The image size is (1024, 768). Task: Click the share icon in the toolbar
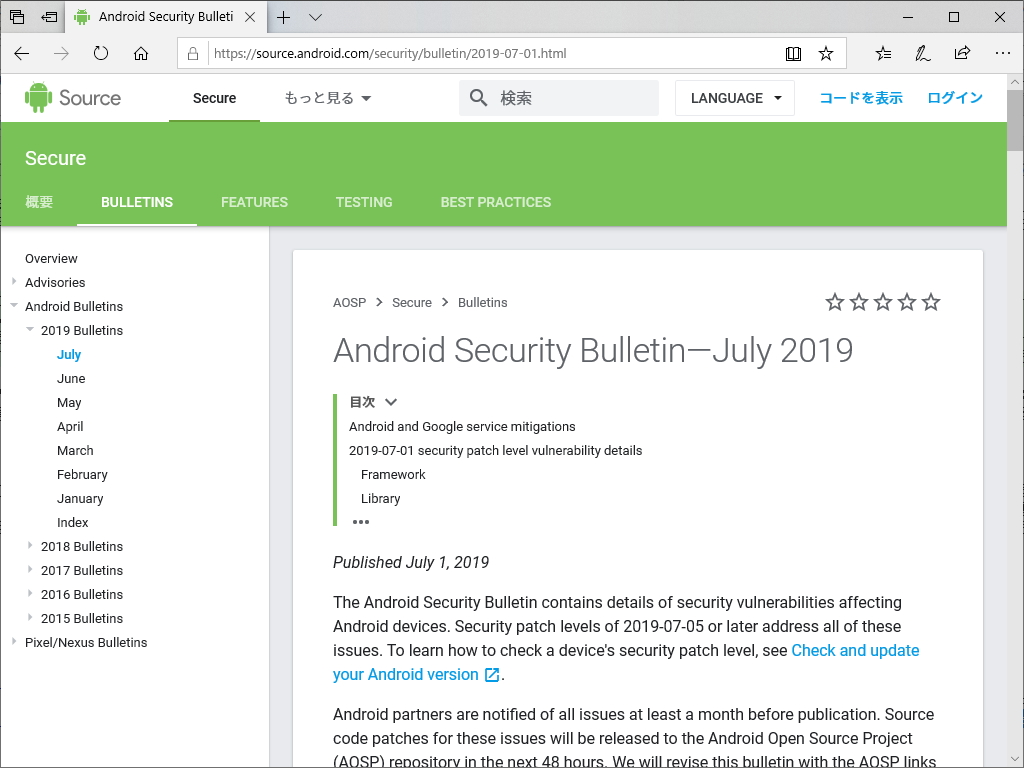point(962,53)
